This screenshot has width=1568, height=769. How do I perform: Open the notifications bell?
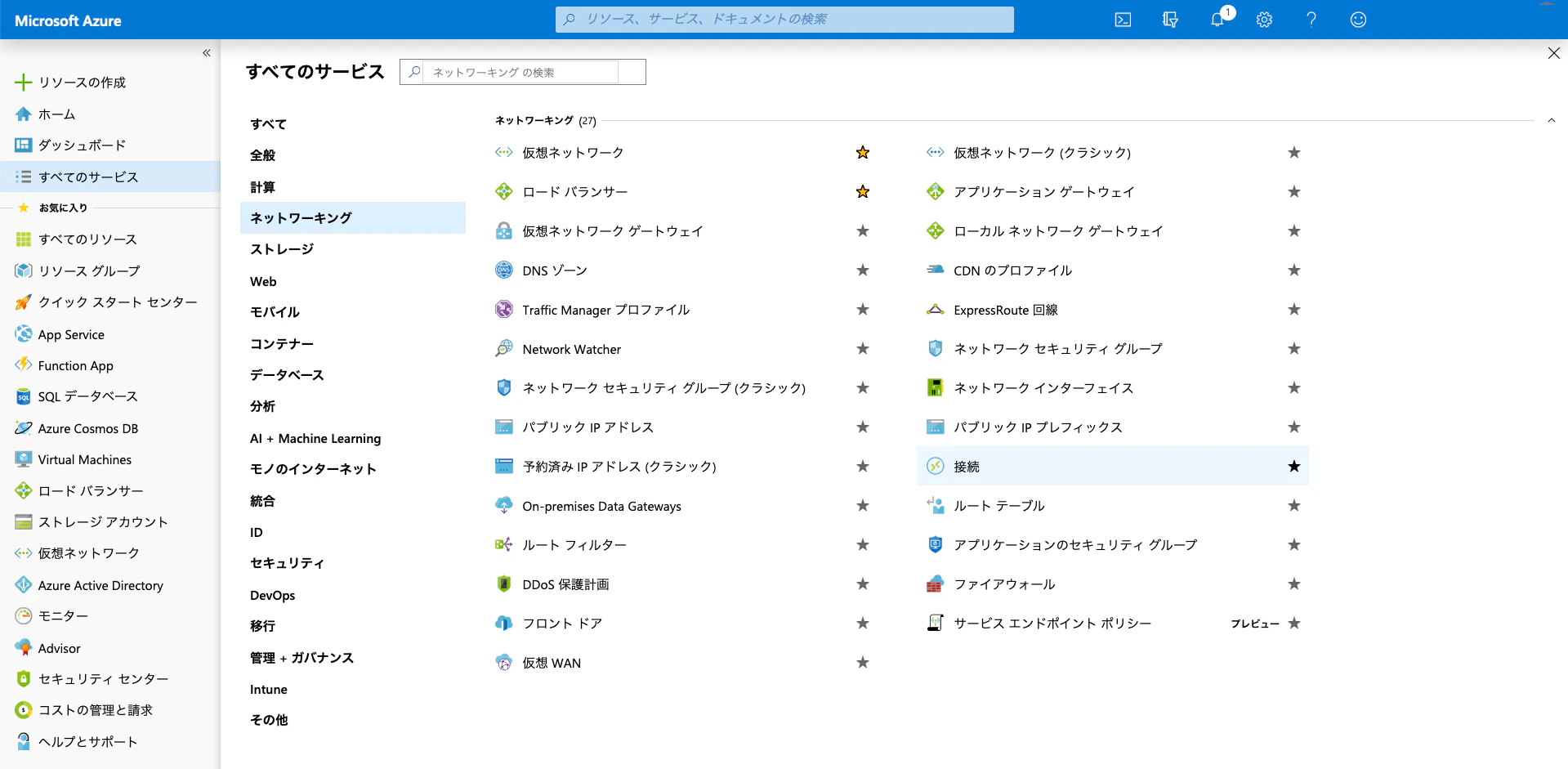tap(1217, 20)
